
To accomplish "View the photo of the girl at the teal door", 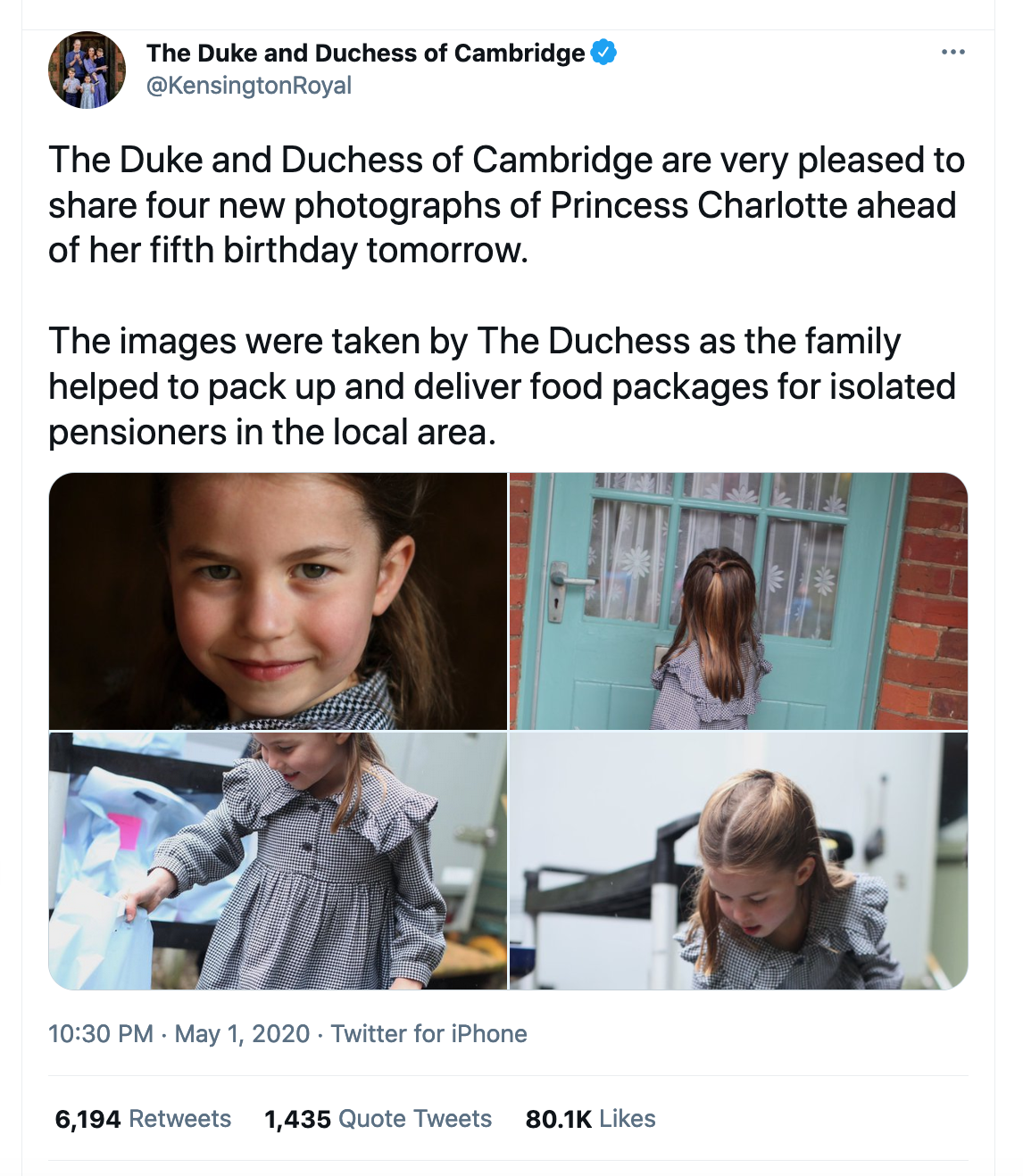I will 738,600.
